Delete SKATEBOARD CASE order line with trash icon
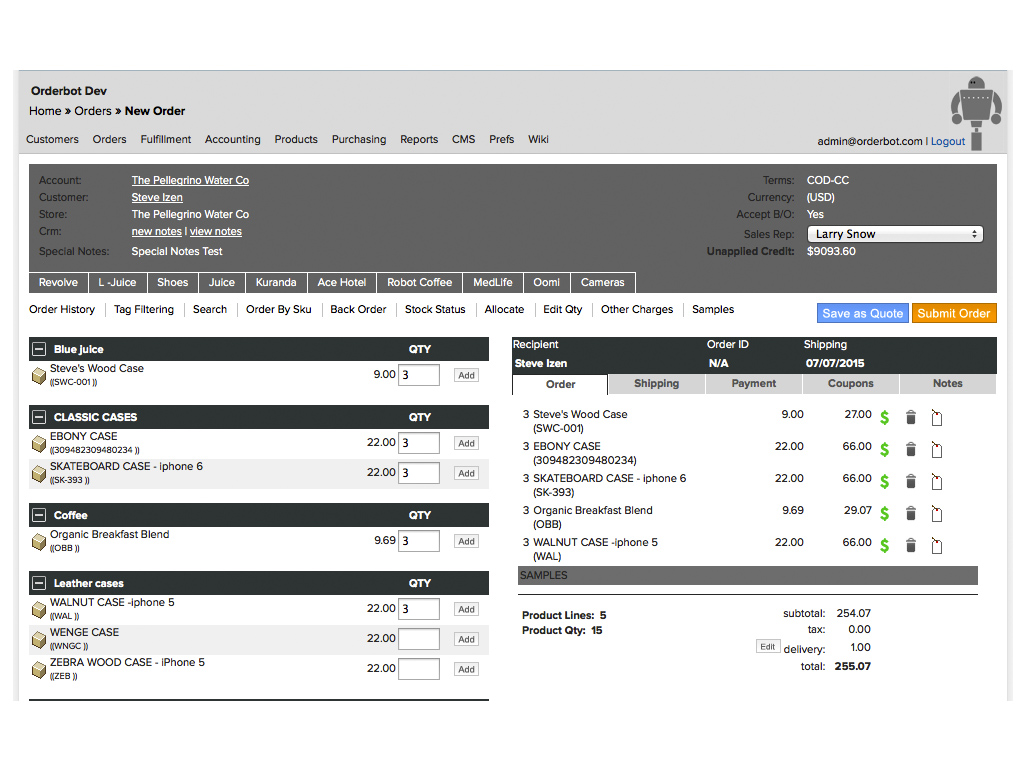 [911, 481]
